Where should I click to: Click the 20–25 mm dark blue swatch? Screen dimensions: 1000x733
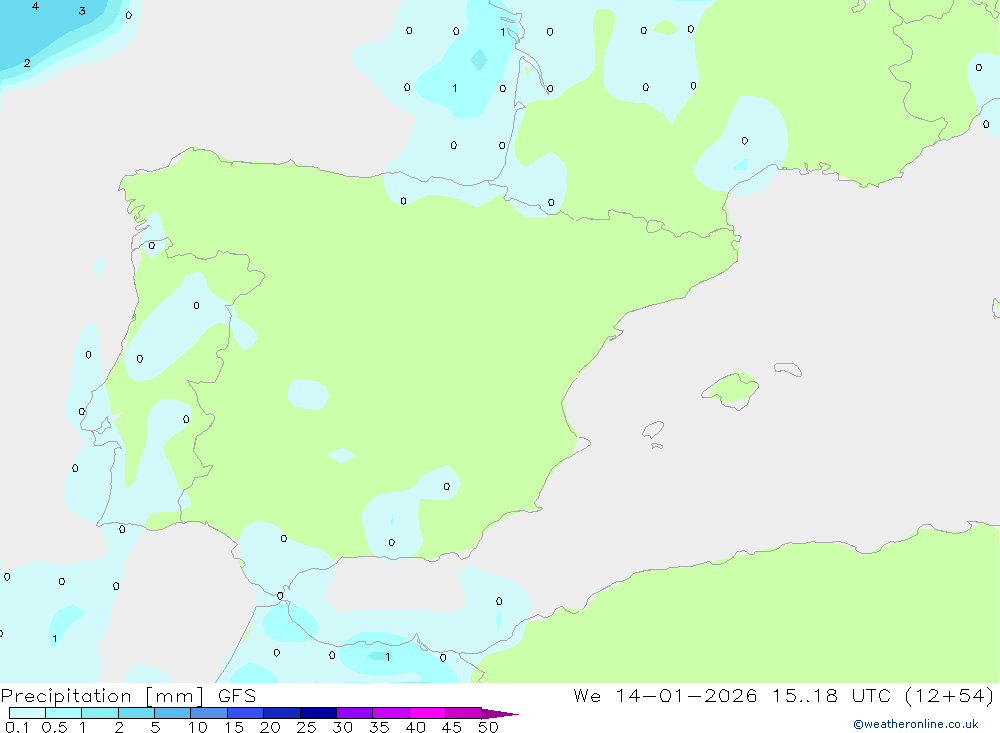point(281,713)
